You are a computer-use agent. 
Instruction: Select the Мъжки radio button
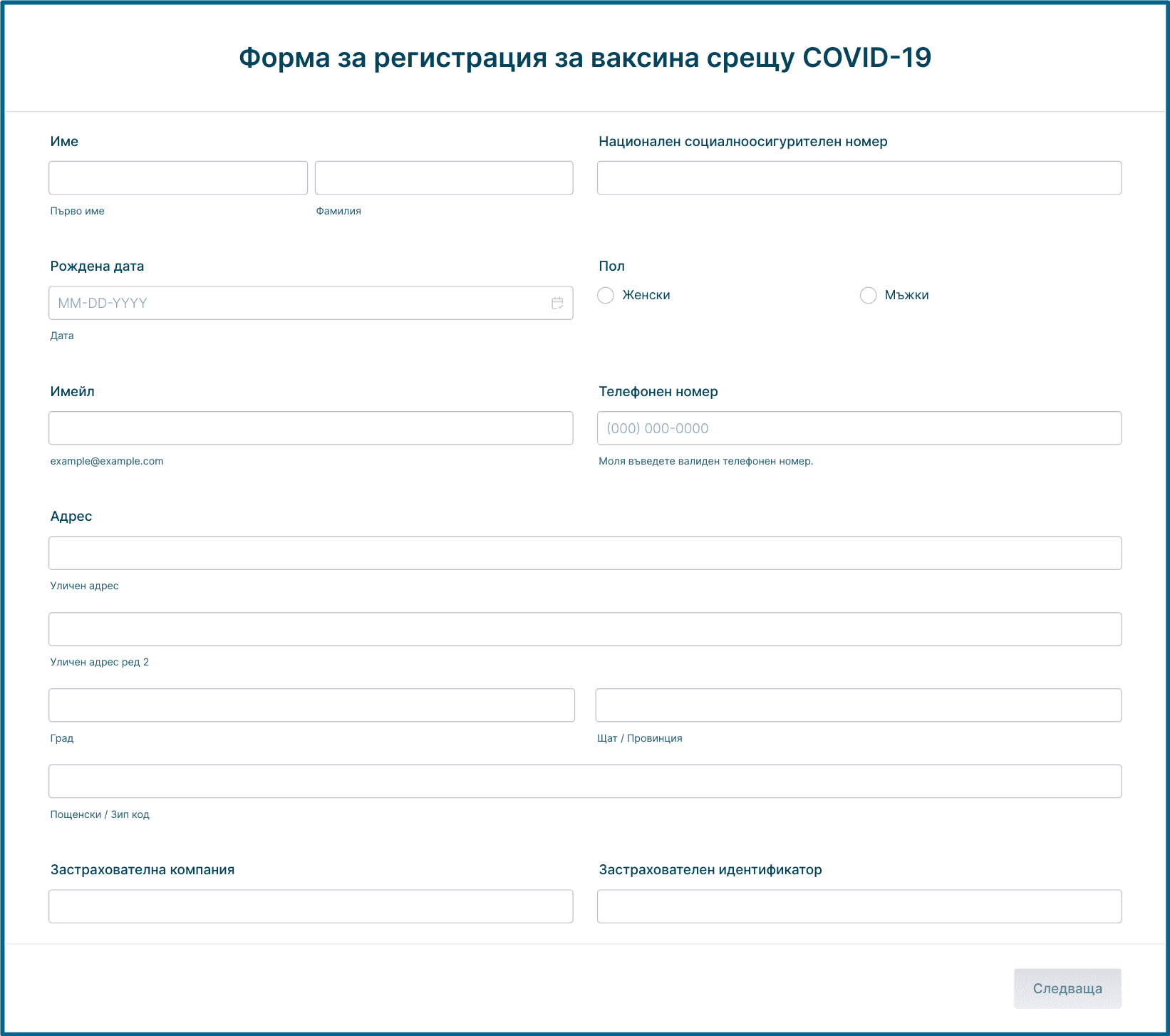[x=868, y=295]
